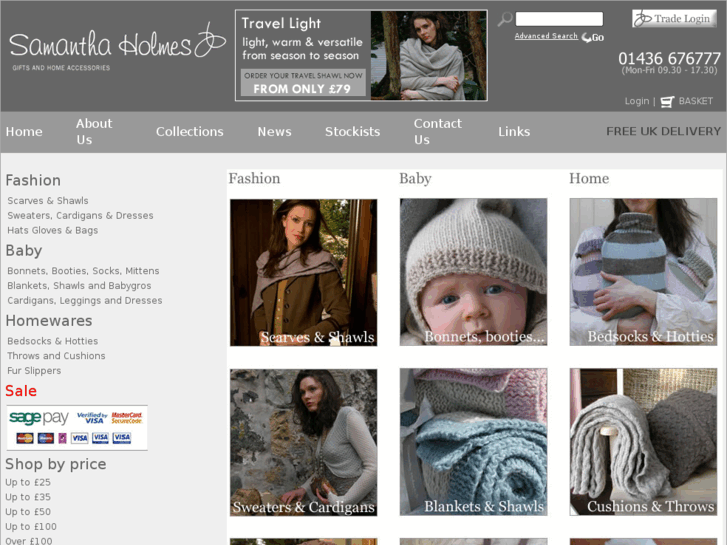Open Blankets, Shawls and Babygros link
The height and width of the screenshot is (545, 727).
pos(79,286)
